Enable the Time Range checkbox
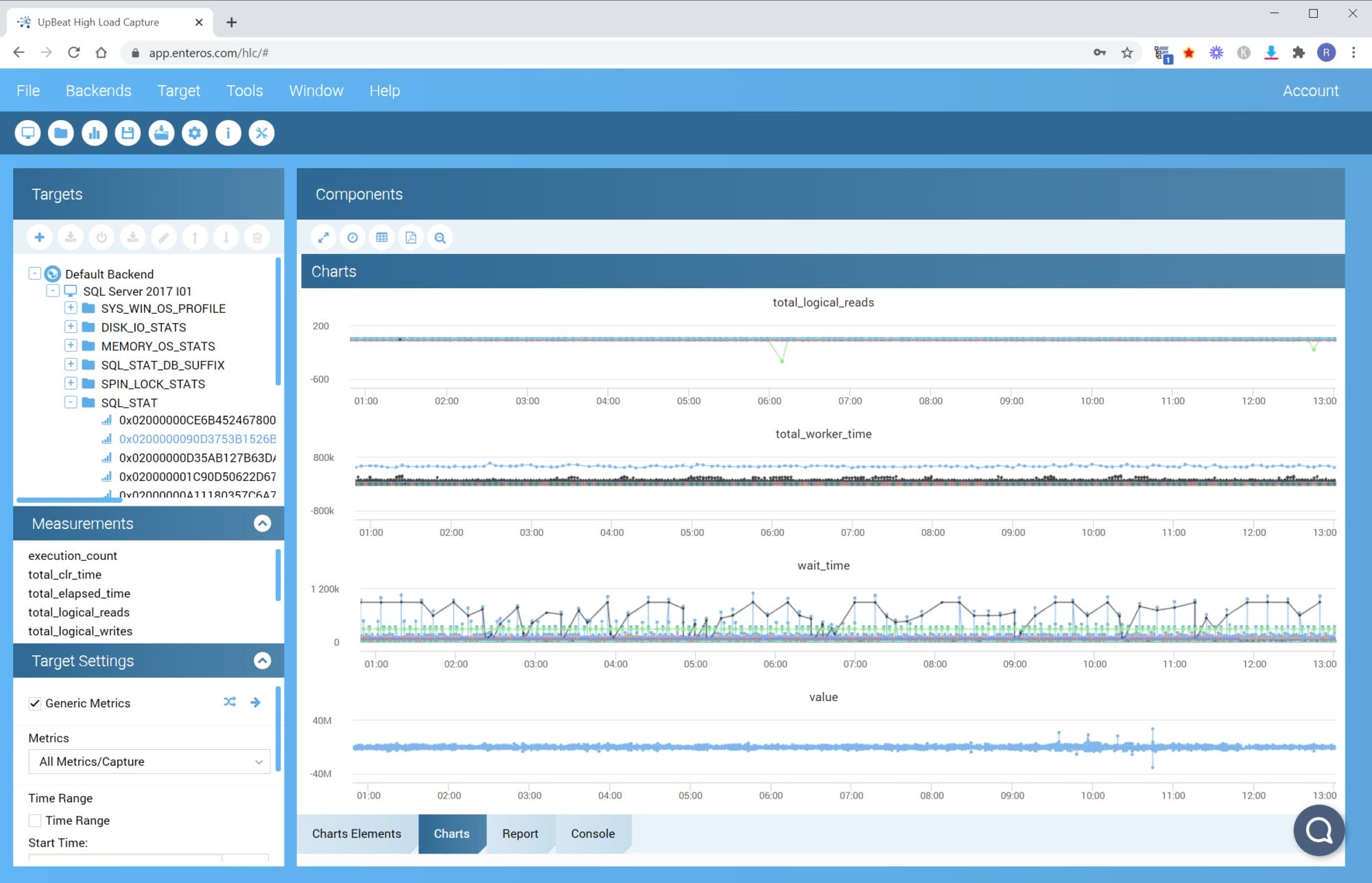The width and height of the screenshot is (1372, 883). pos(35,821)
